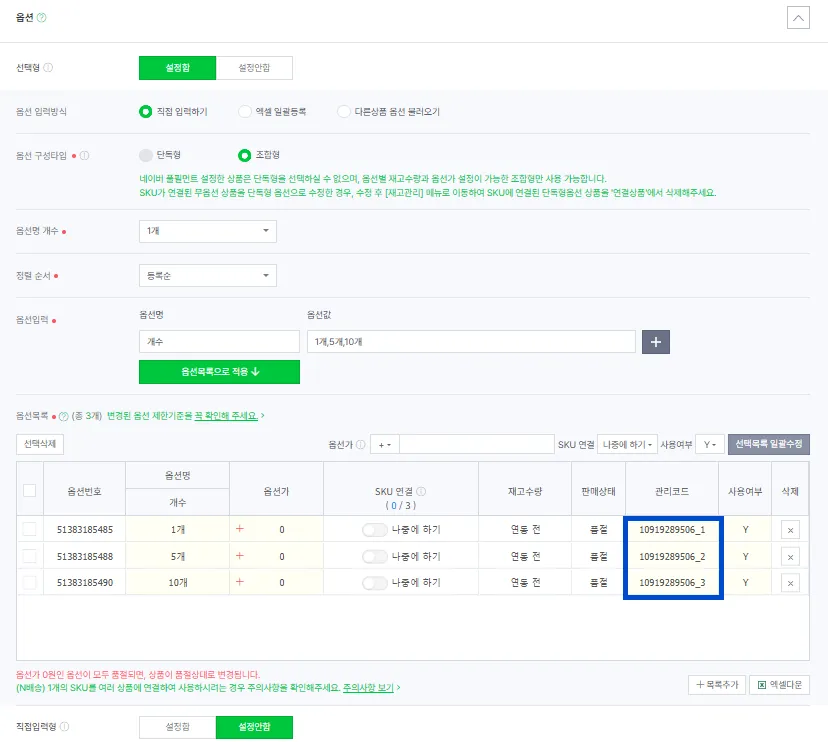Screen dimensions: 828x742
Task: Show info icon beside 옵션 구성타입 label
Action: [x=84, y=156]
